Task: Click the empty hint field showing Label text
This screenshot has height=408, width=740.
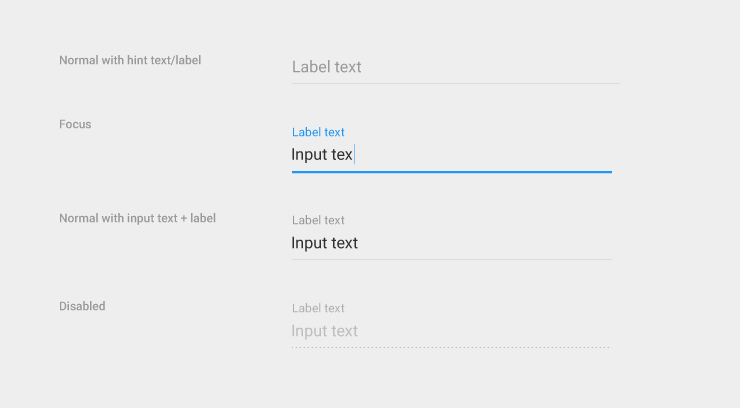Action: [455, 67]
